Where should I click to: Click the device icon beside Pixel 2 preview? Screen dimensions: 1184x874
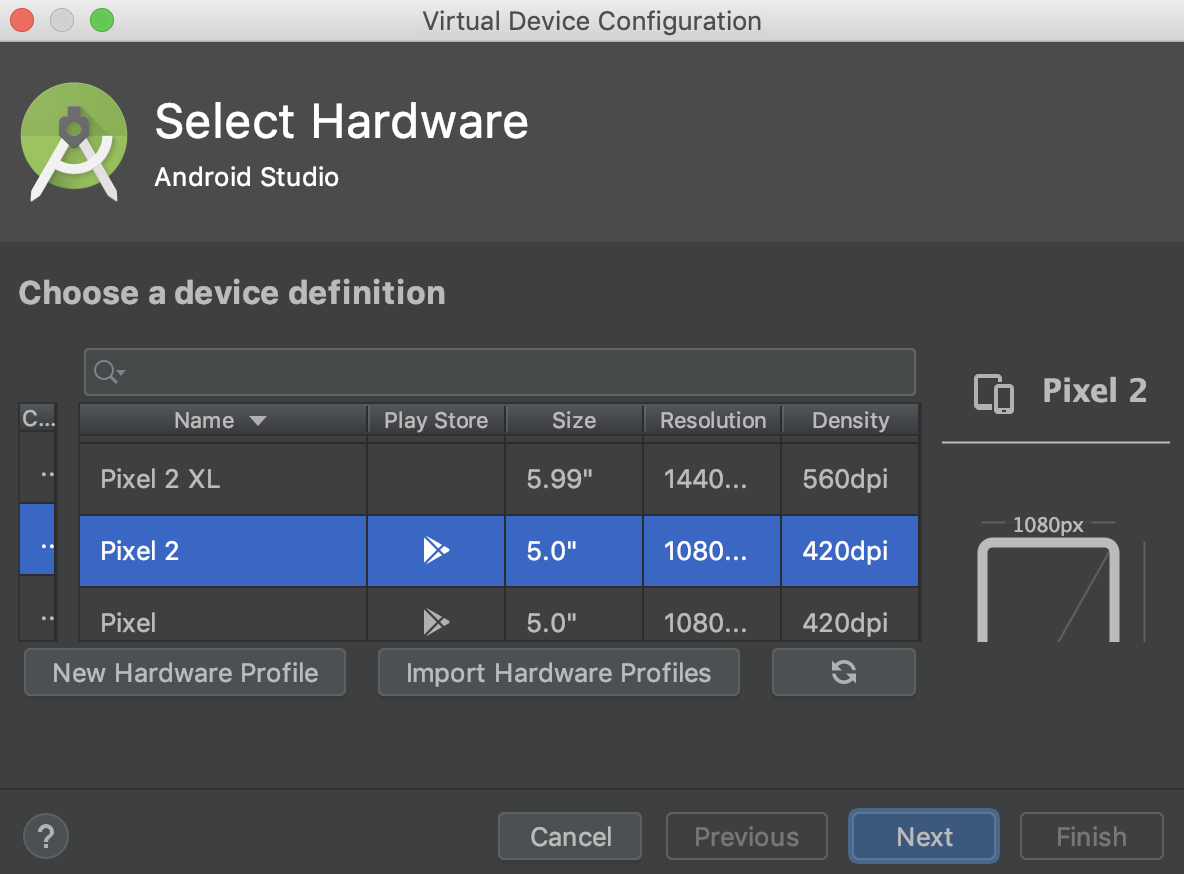(x=994, y=393)
